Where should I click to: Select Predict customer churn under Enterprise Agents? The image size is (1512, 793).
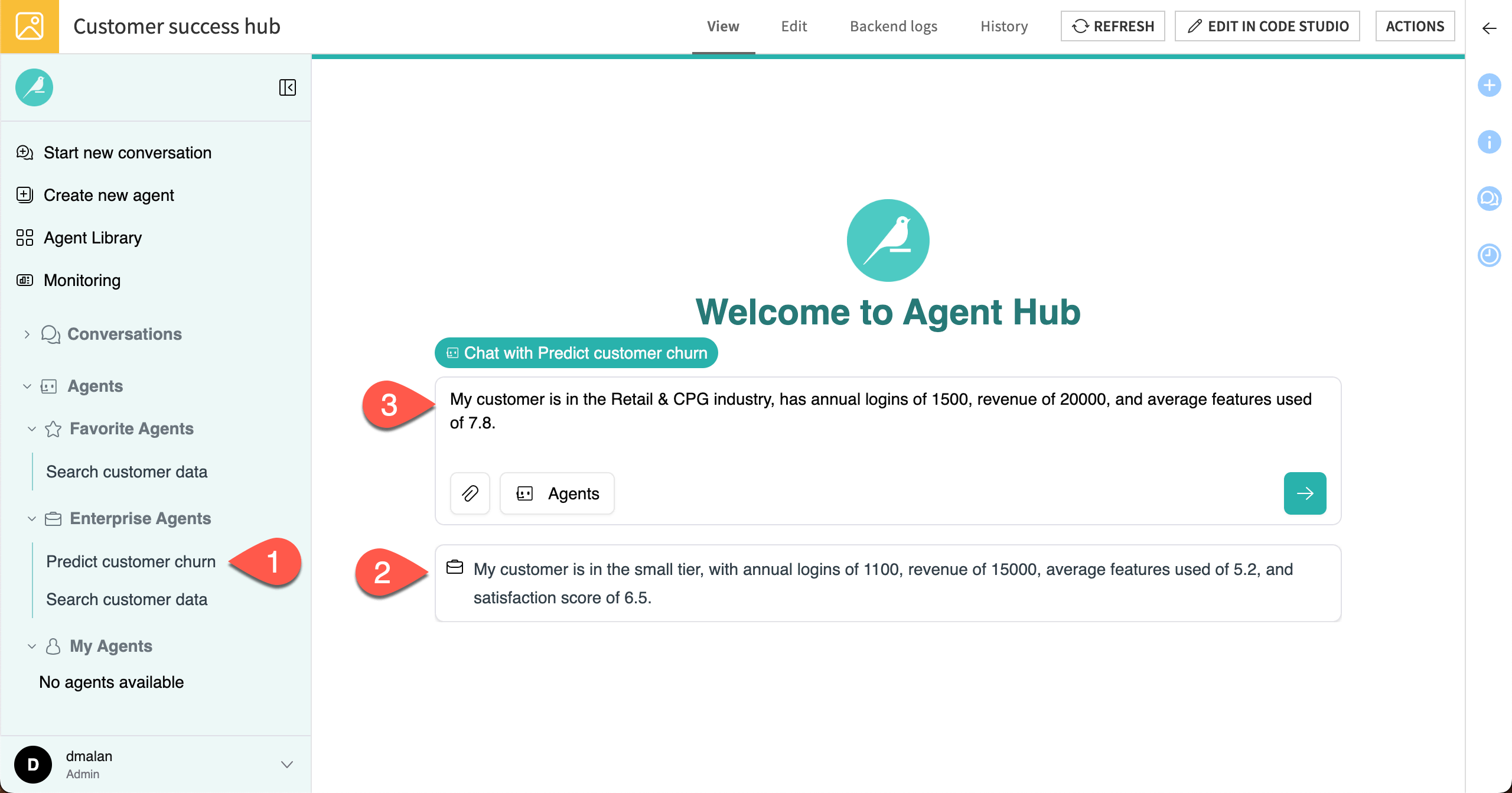pyautogui.click(x=131, y=561)
